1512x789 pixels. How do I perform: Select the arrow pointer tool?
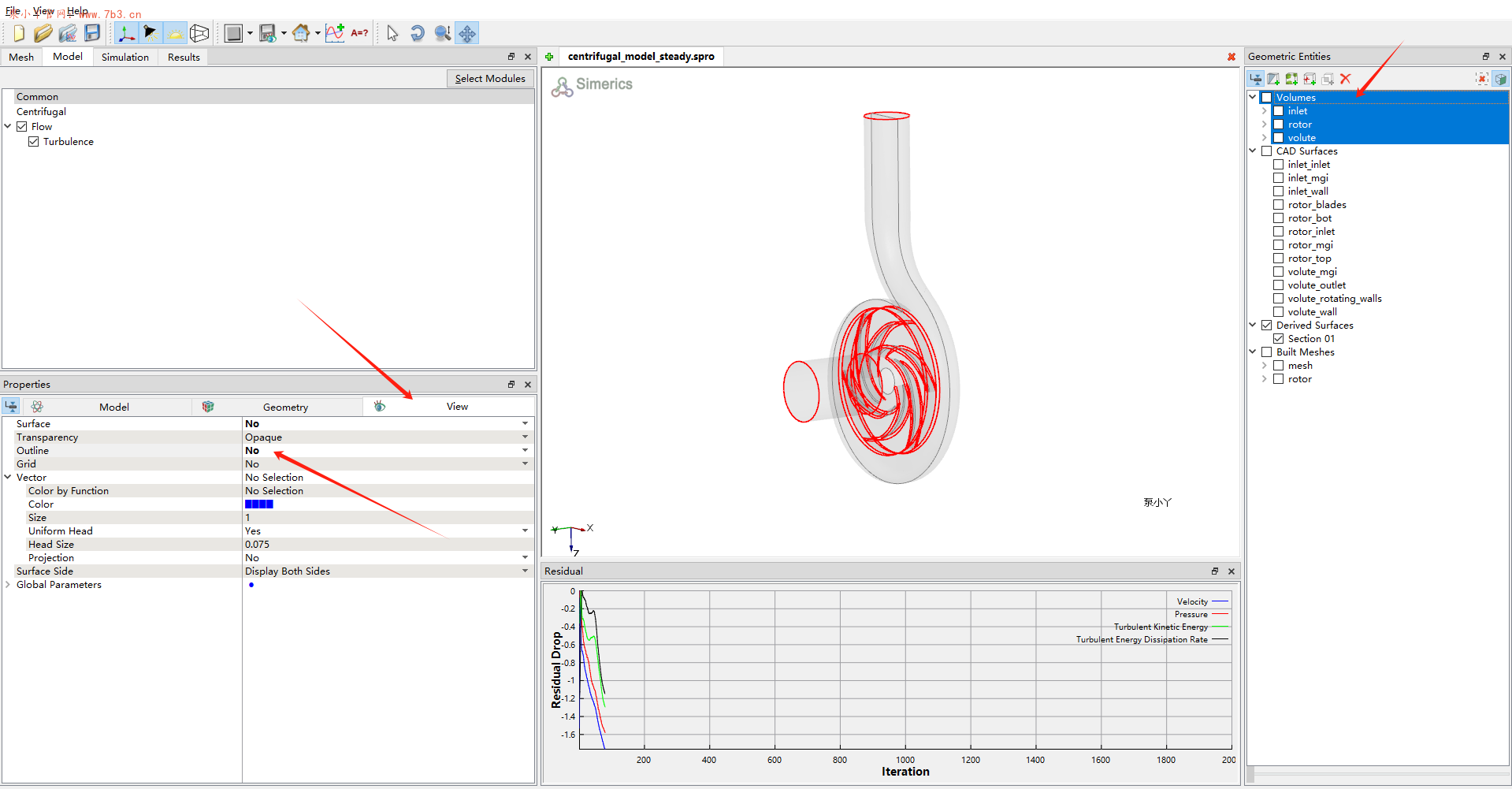point(392,33)
